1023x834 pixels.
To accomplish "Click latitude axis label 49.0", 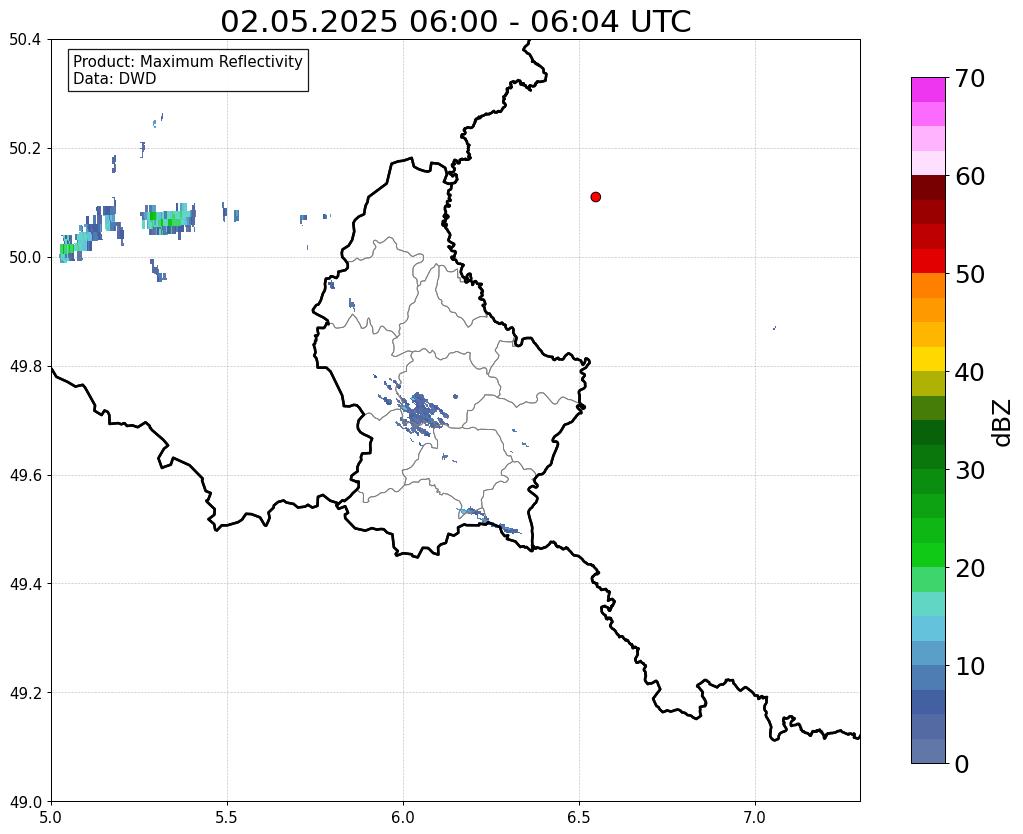I will click(x=25, y=802).
